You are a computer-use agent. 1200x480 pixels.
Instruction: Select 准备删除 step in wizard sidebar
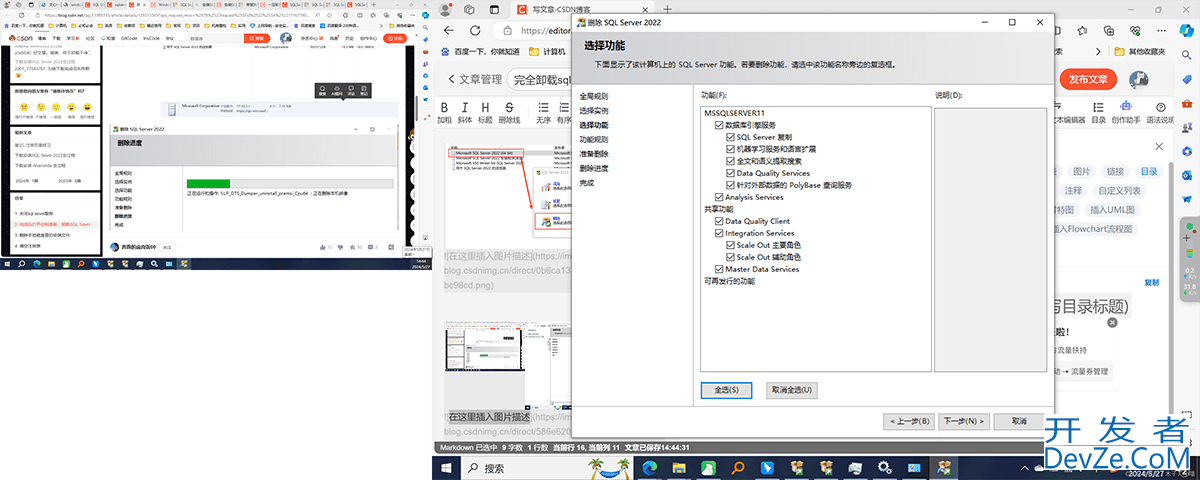point(594,154)
